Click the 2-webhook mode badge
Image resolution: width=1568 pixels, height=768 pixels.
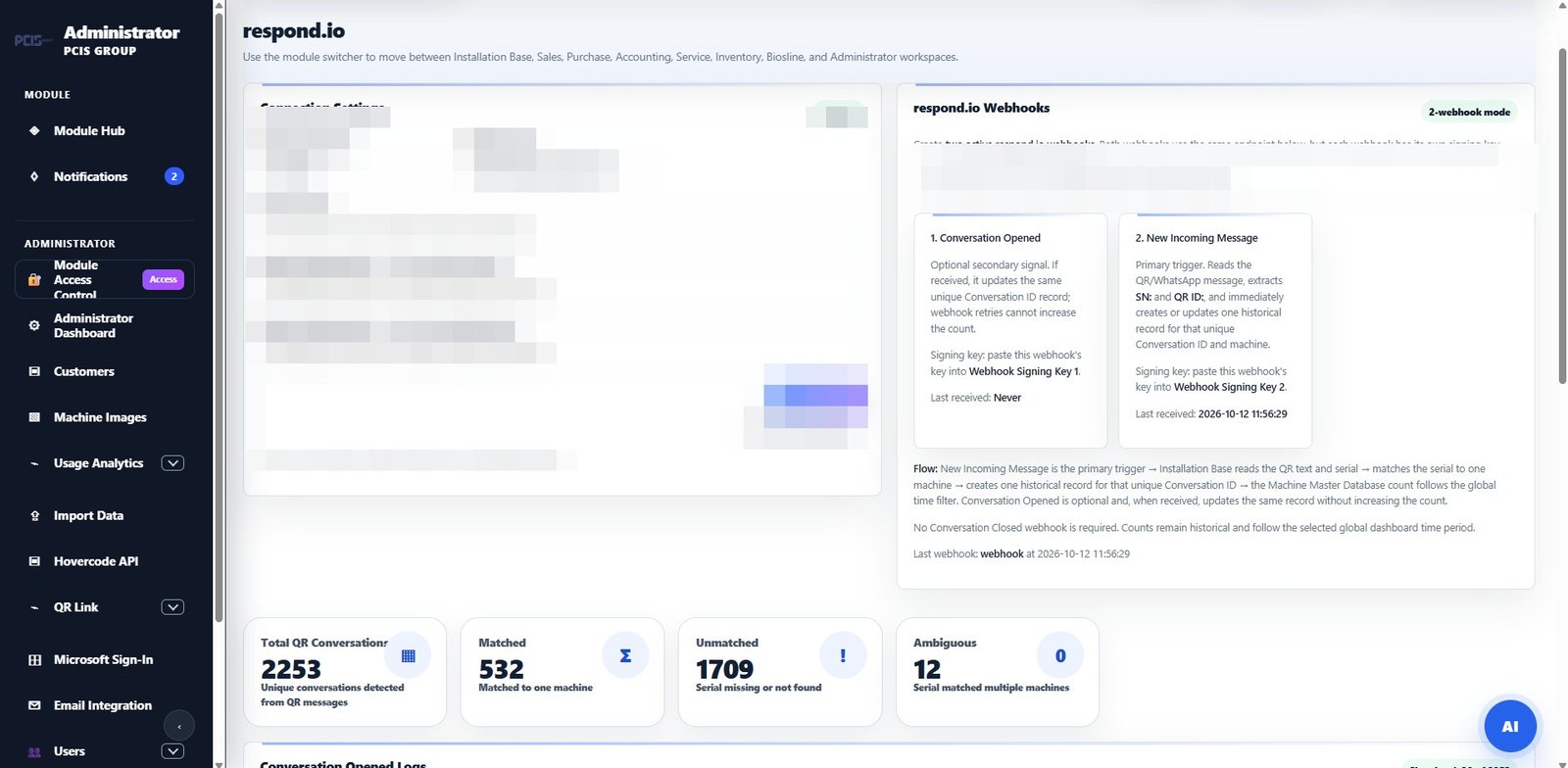point(1469,112)
